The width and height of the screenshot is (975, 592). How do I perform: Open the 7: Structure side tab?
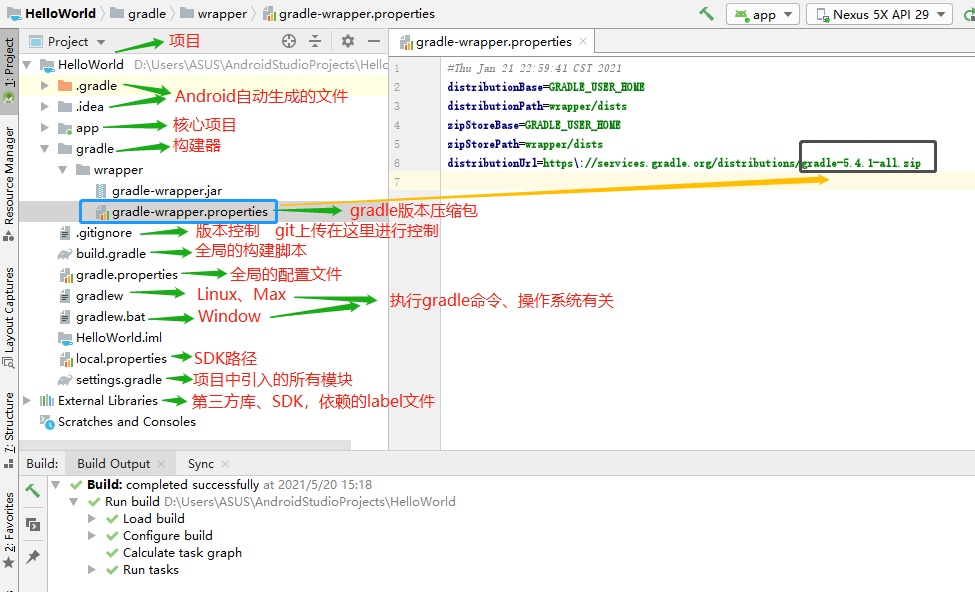coord(9,430)
